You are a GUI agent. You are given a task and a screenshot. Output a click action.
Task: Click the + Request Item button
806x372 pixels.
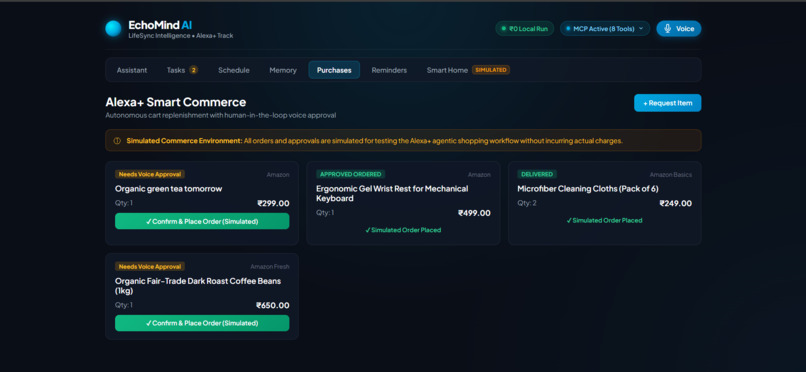tap(667, 103)
